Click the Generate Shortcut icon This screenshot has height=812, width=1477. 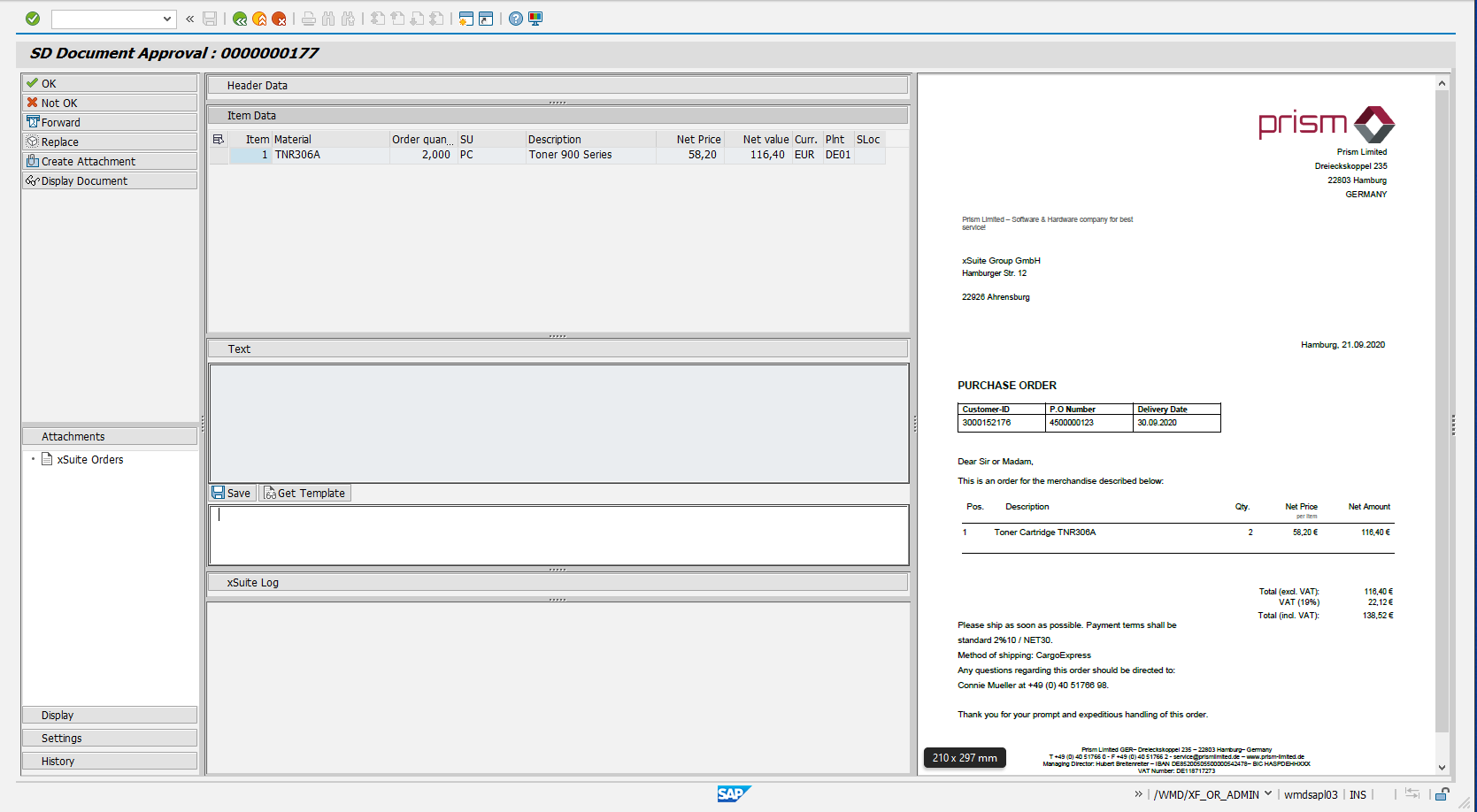(486, 19)
